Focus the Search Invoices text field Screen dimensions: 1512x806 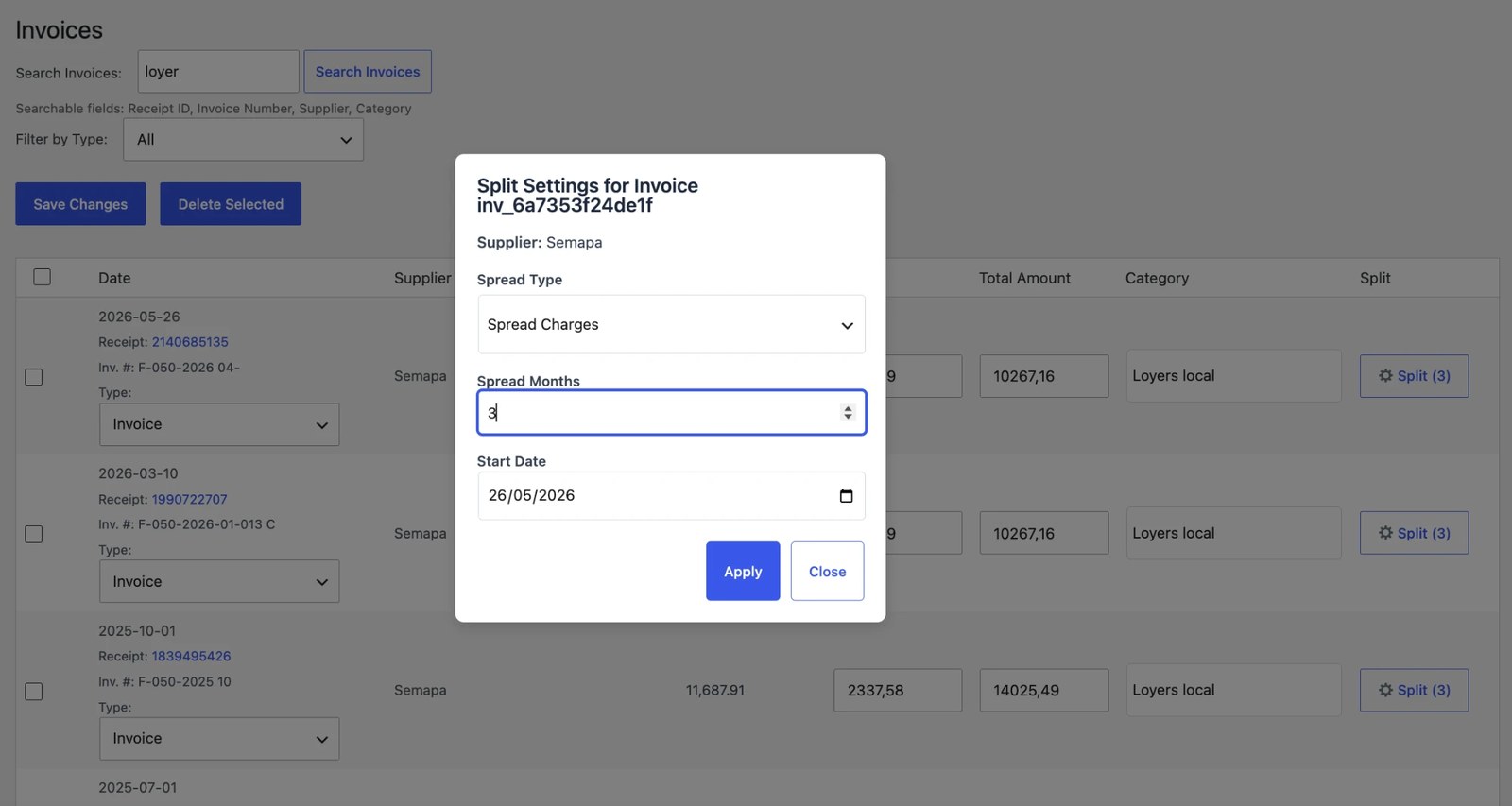(x=218, y=72)
